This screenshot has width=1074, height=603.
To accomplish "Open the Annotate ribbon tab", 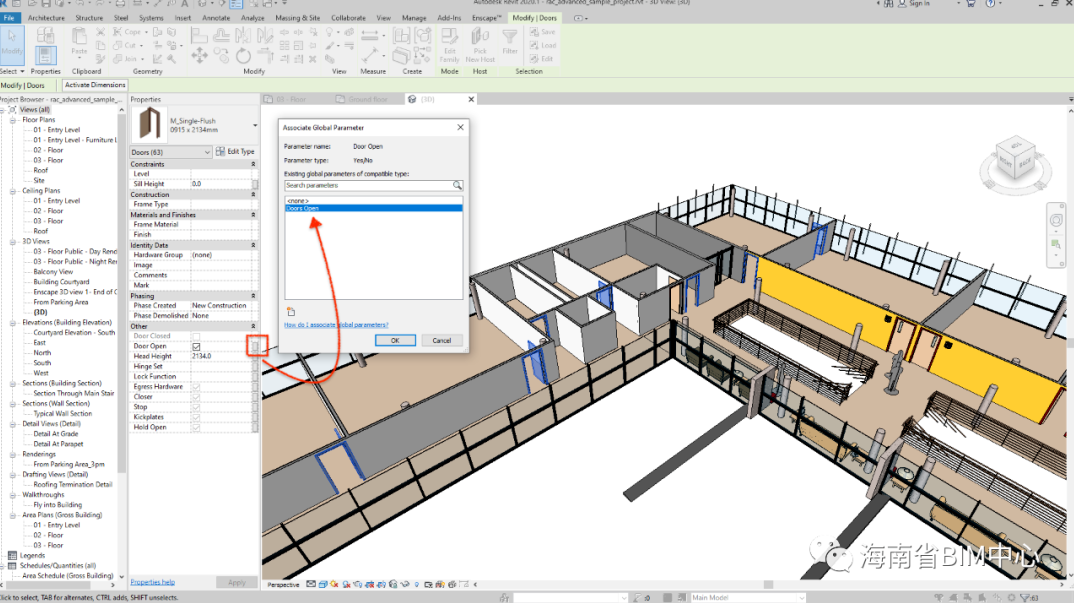I will click(x=216, y=18).
